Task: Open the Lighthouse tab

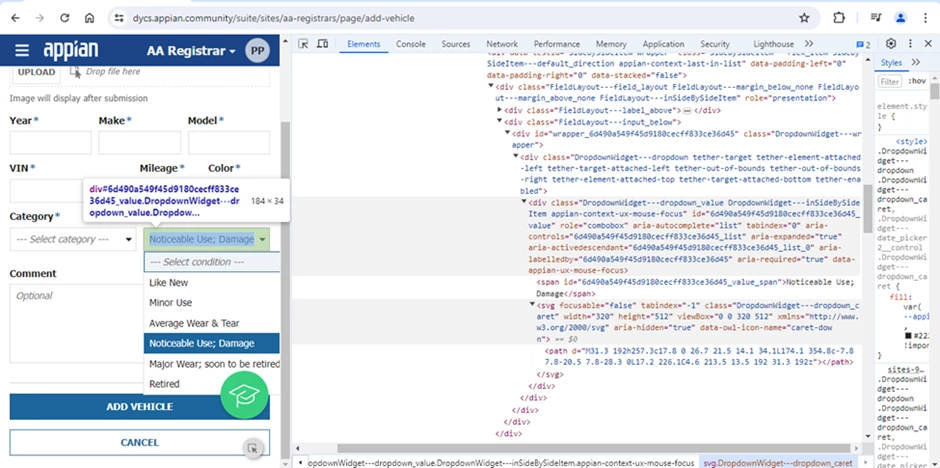Action: [x=773, y=44]
